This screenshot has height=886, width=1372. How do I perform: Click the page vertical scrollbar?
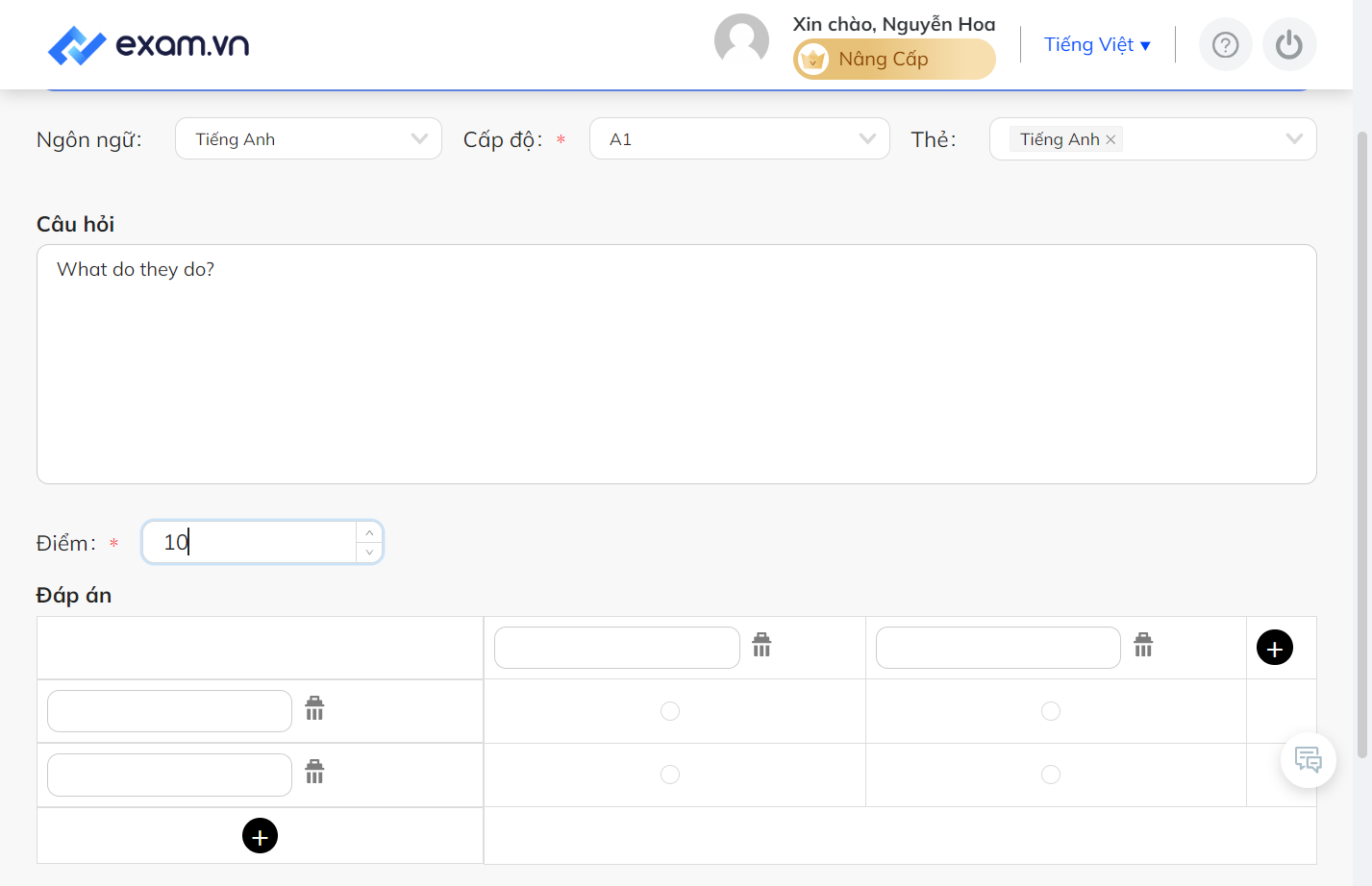point(1362,443)
